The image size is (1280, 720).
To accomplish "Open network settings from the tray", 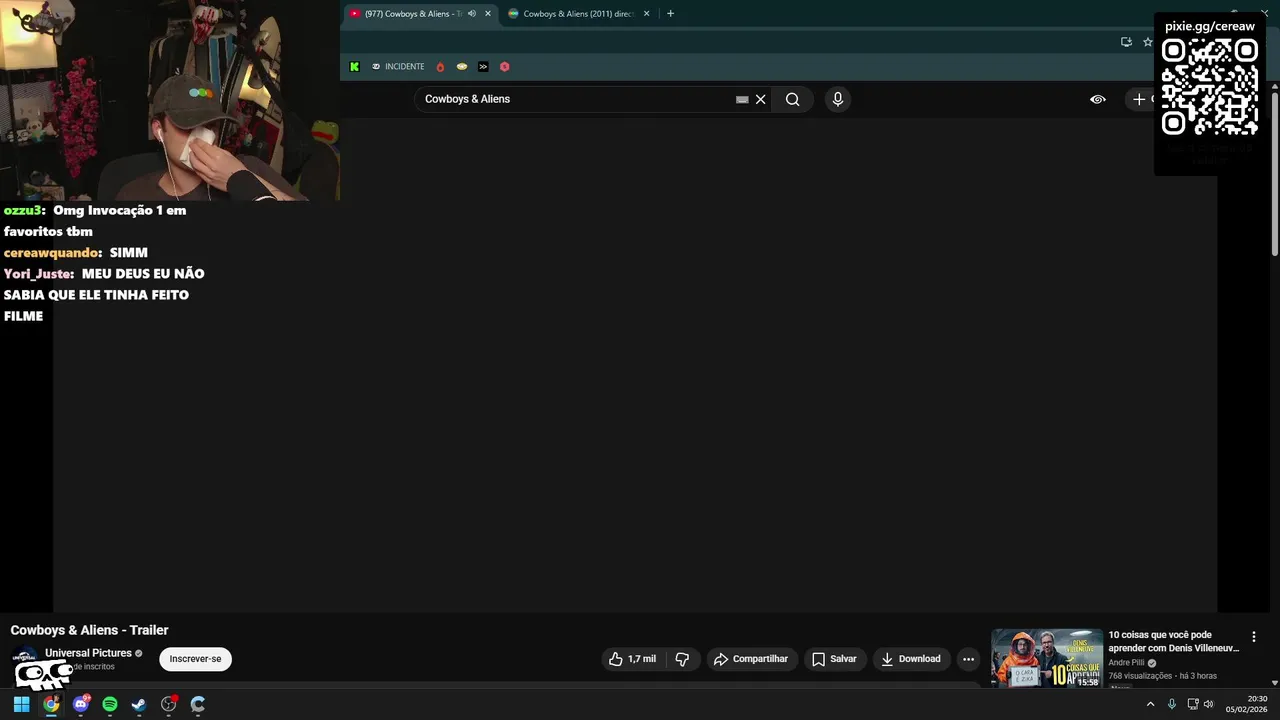I will [1193, 704].
